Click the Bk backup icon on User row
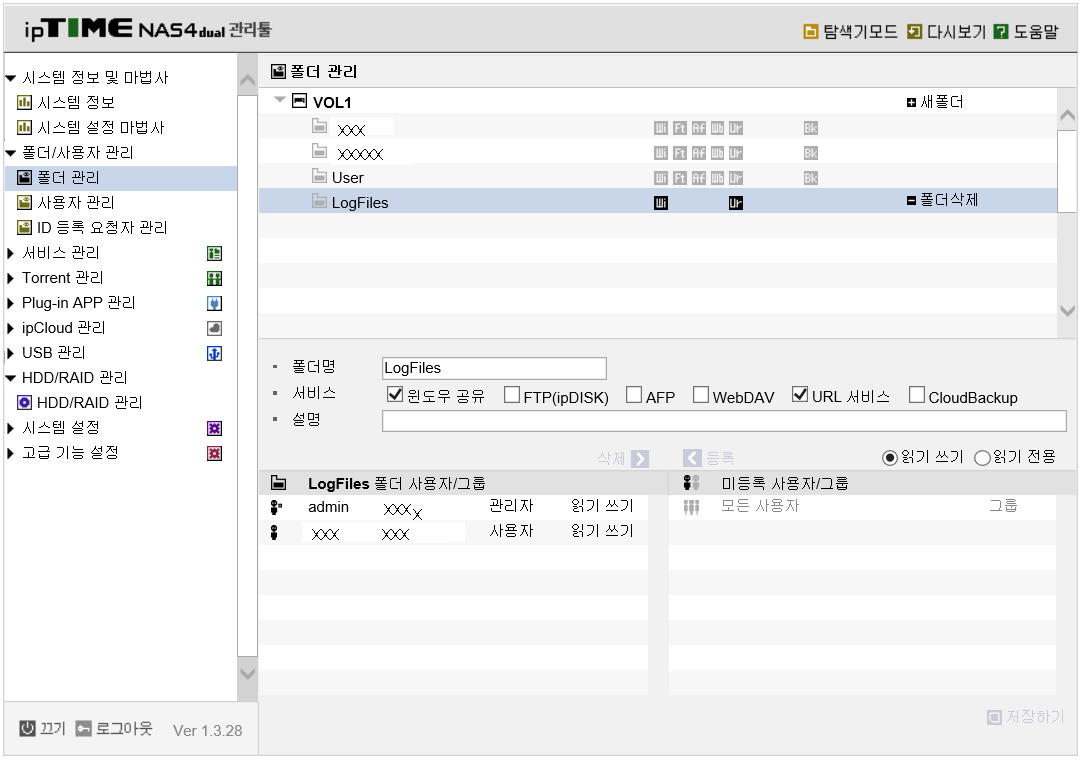Screen dimensions: 1082x760 coord(811,178)
